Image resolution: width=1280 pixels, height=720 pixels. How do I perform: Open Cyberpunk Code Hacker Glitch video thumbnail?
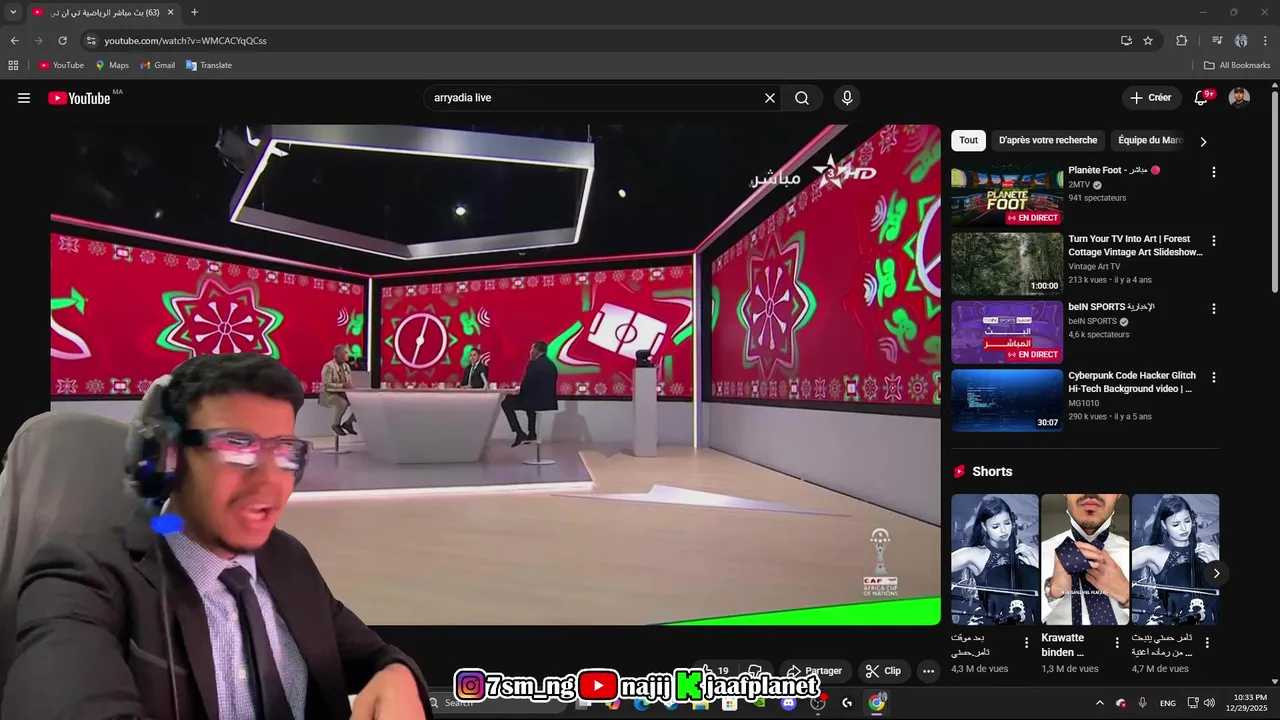pos(1007,400)
